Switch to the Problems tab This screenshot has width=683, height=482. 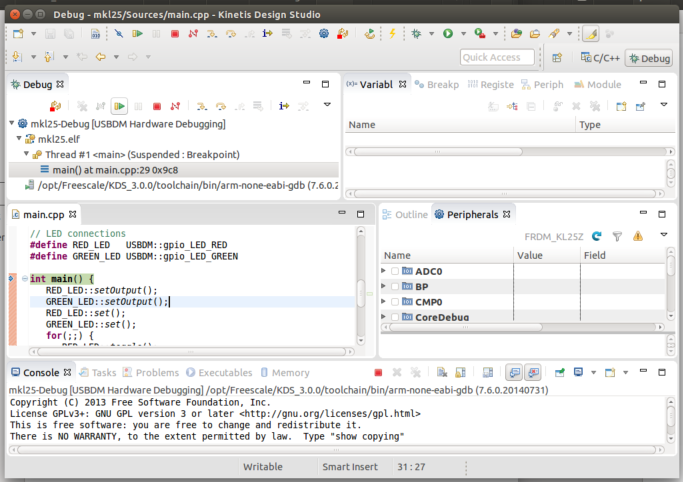click(151, 373)
